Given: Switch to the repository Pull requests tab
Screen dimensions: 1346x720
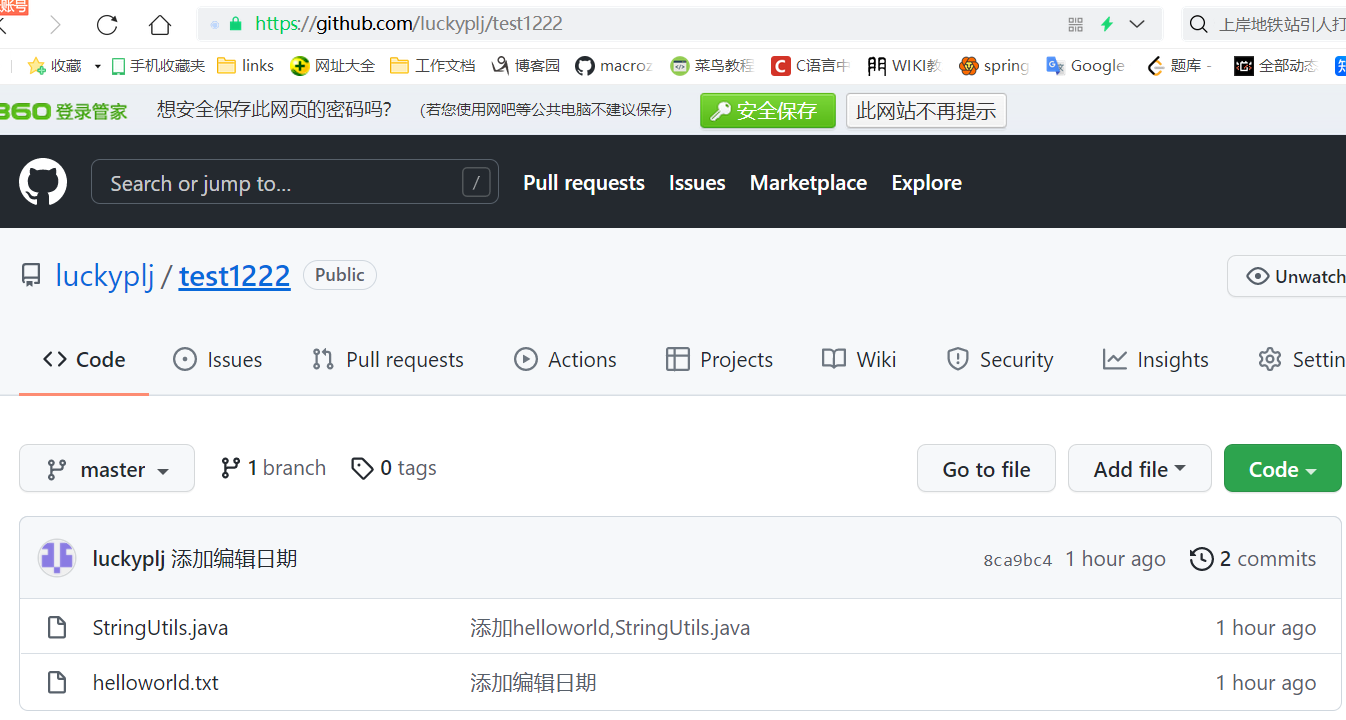Looking at the screenshot, I should point(388,360).
